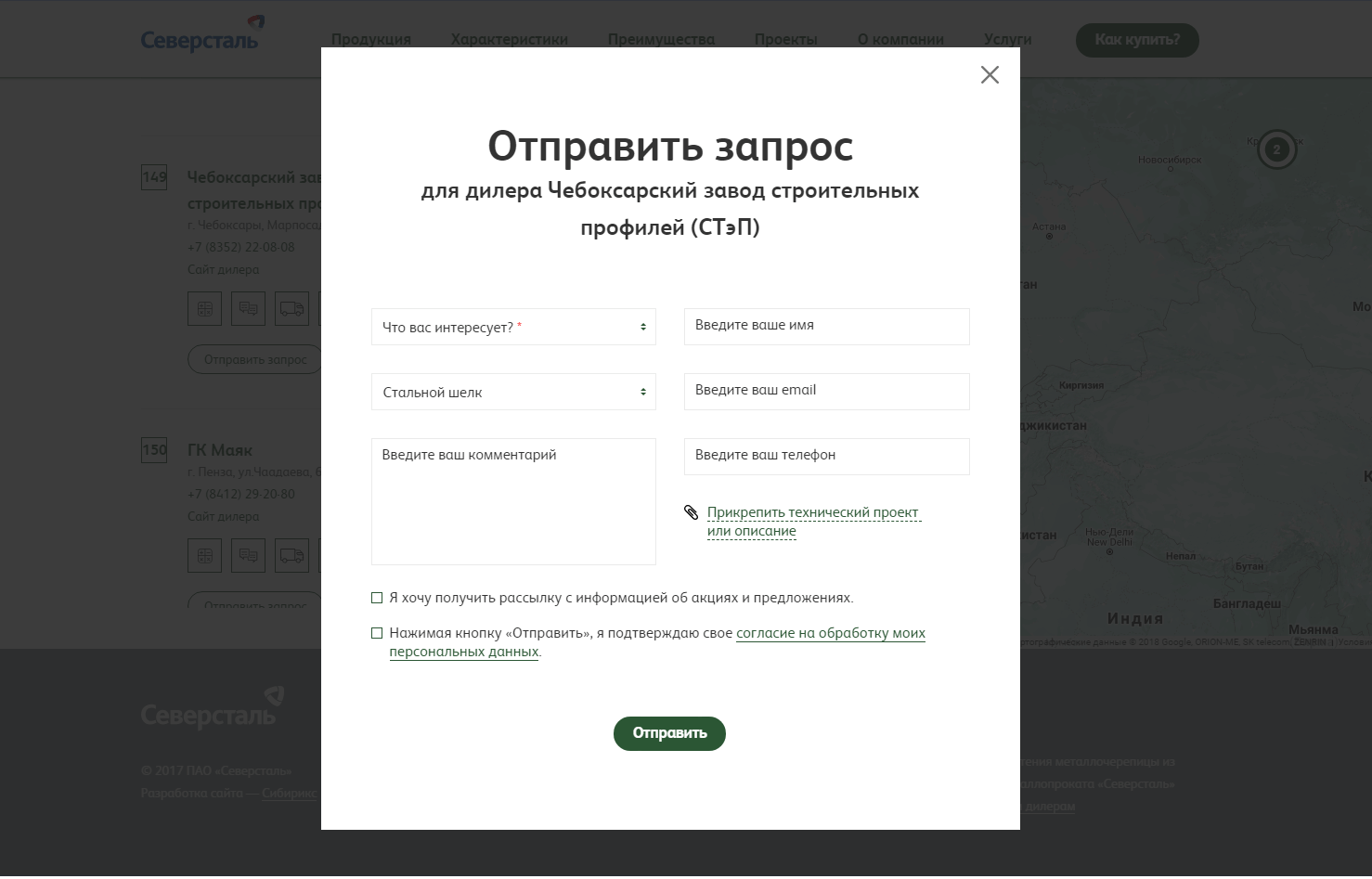Open the 'О компании' menu item
The height and width of the screenshot is (879, 1372).
click(900, 39)
